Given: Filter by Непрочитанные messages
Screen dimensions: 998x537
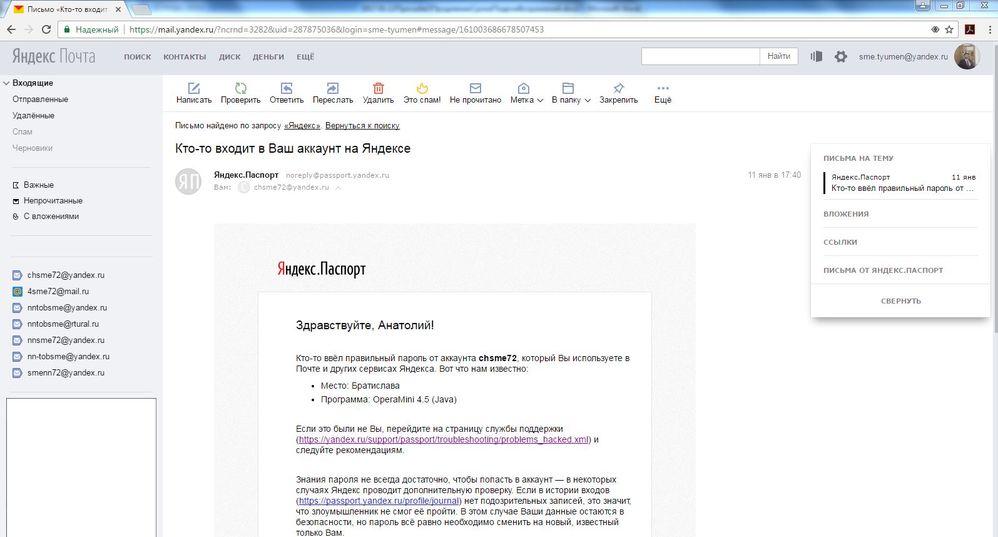Looking at the screenshot, I should tap(53, 200).
